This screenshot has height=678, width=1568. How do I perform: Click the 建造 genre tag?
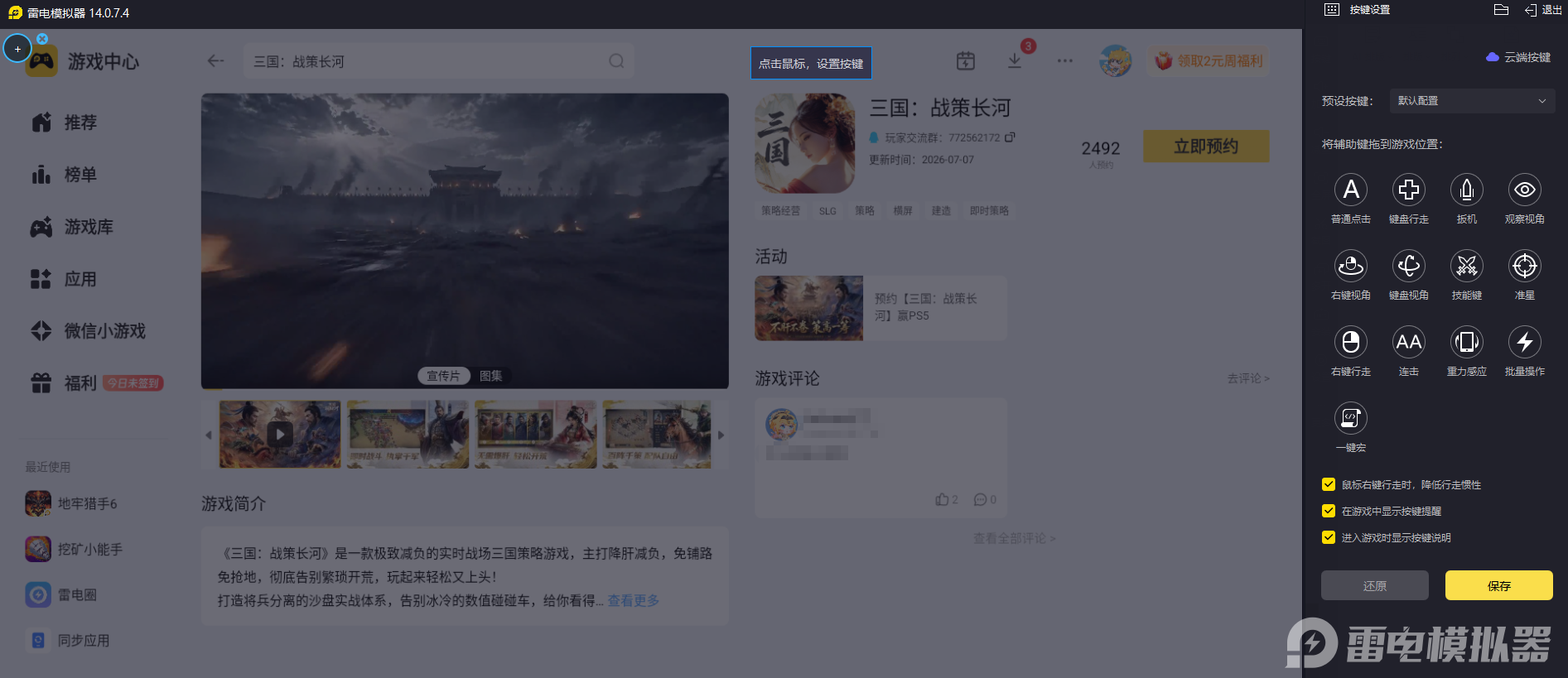pyautogui.click(x=941, y=211)
